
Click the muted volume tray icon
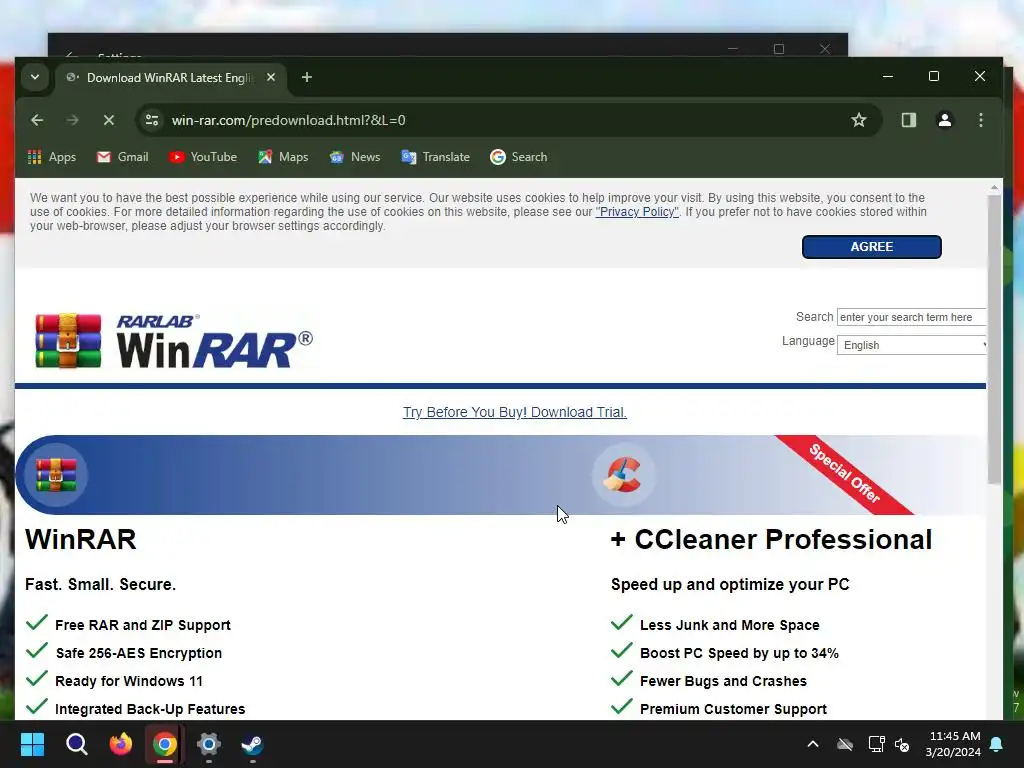point(902,744)
